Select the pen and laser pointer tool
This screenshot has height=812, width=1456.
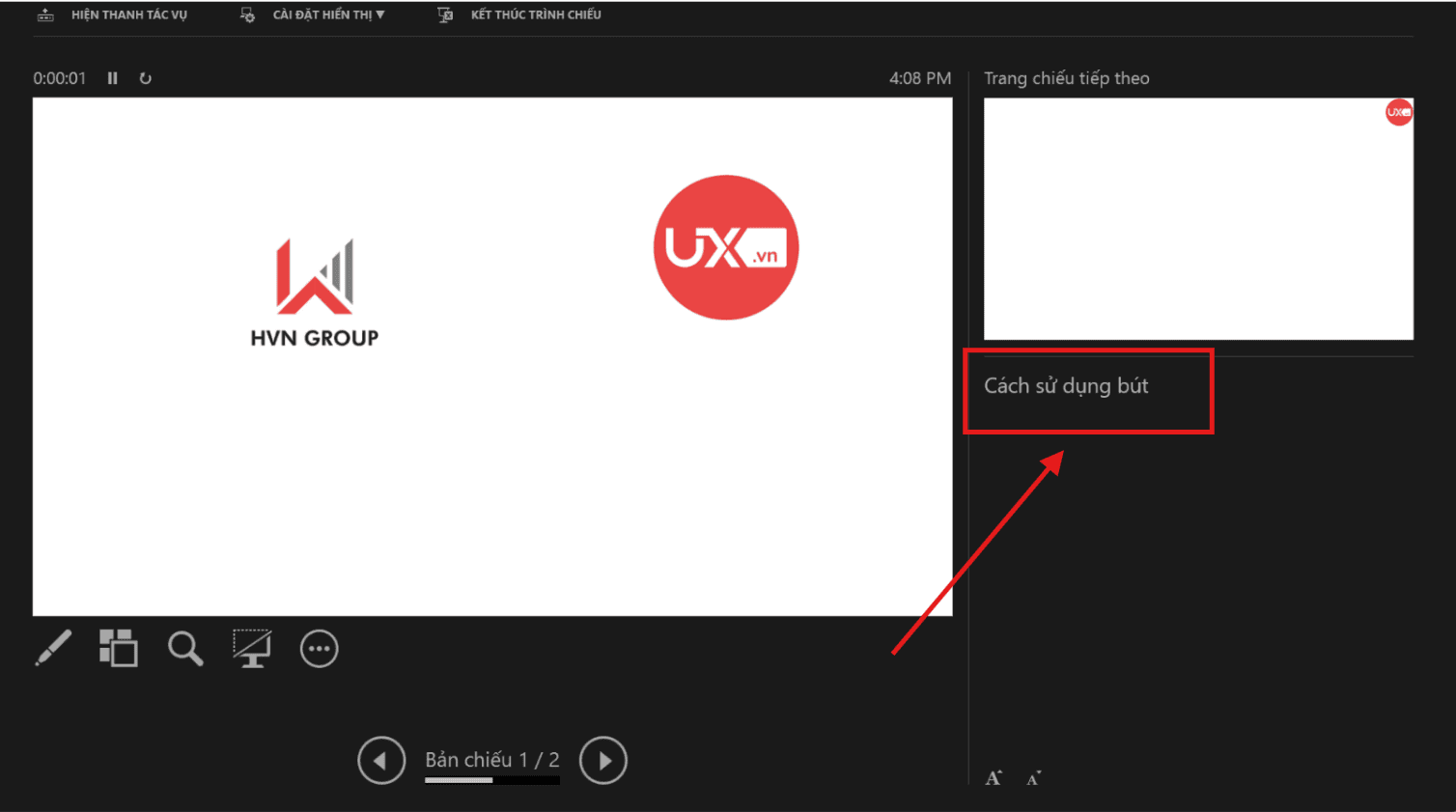click(x=53, y=648)
